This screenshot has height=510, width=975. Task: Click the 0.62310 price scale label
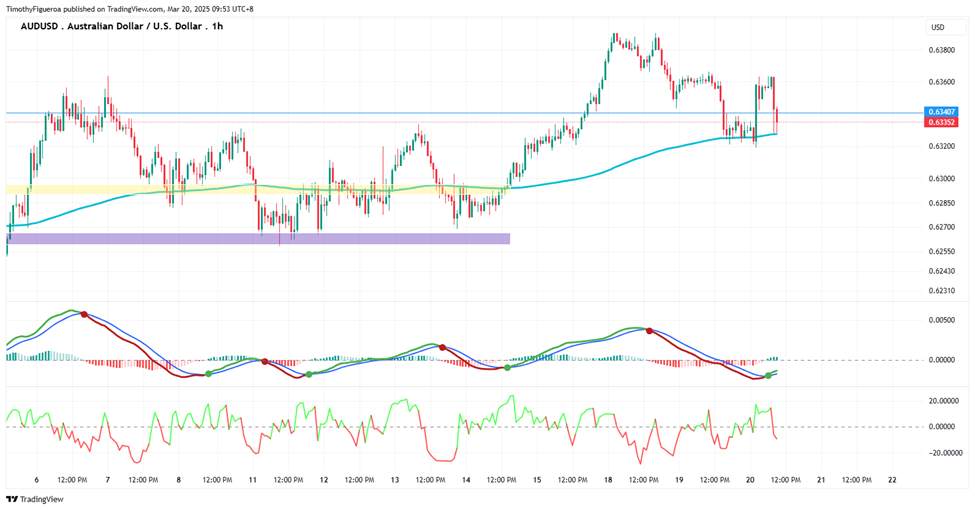[x=941, y=290]
